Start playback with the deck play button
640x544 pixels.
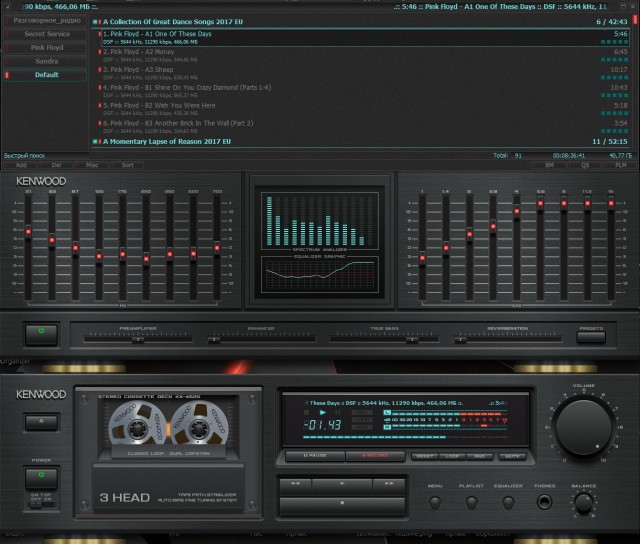point(342,484)
